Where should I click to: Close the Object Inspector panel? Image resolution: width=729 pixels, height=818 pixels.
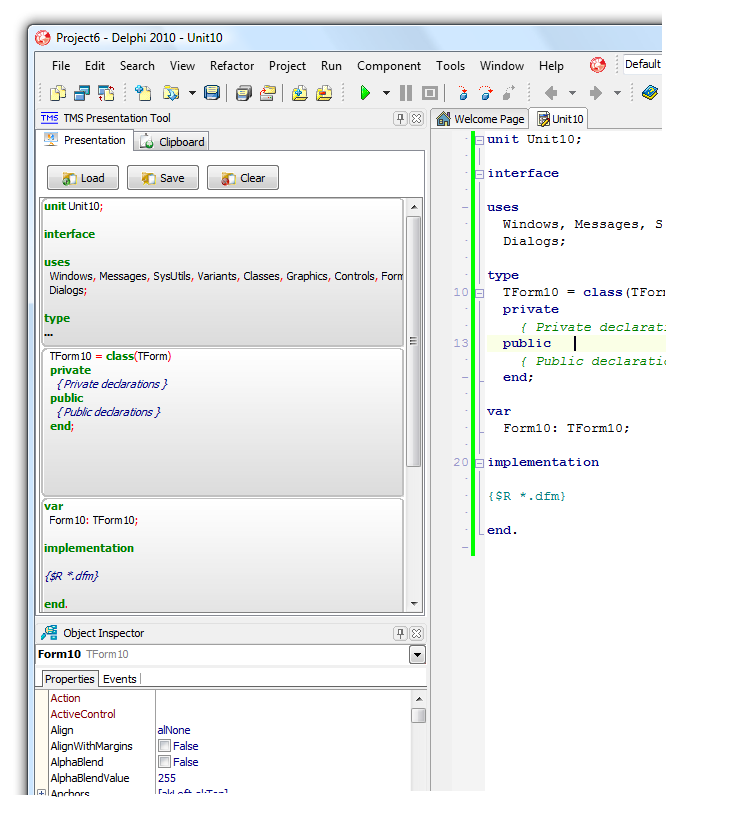click(x=416, y=633)
